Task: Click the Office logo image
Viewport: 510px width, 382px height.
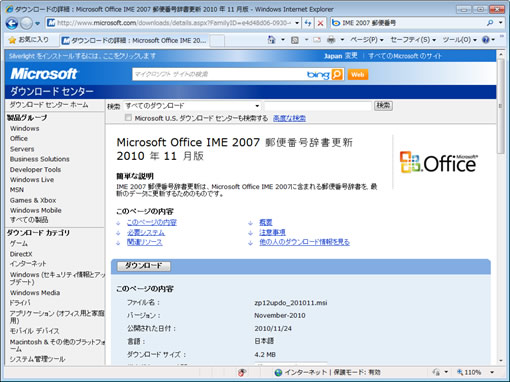Action: [x=439, y=162]
